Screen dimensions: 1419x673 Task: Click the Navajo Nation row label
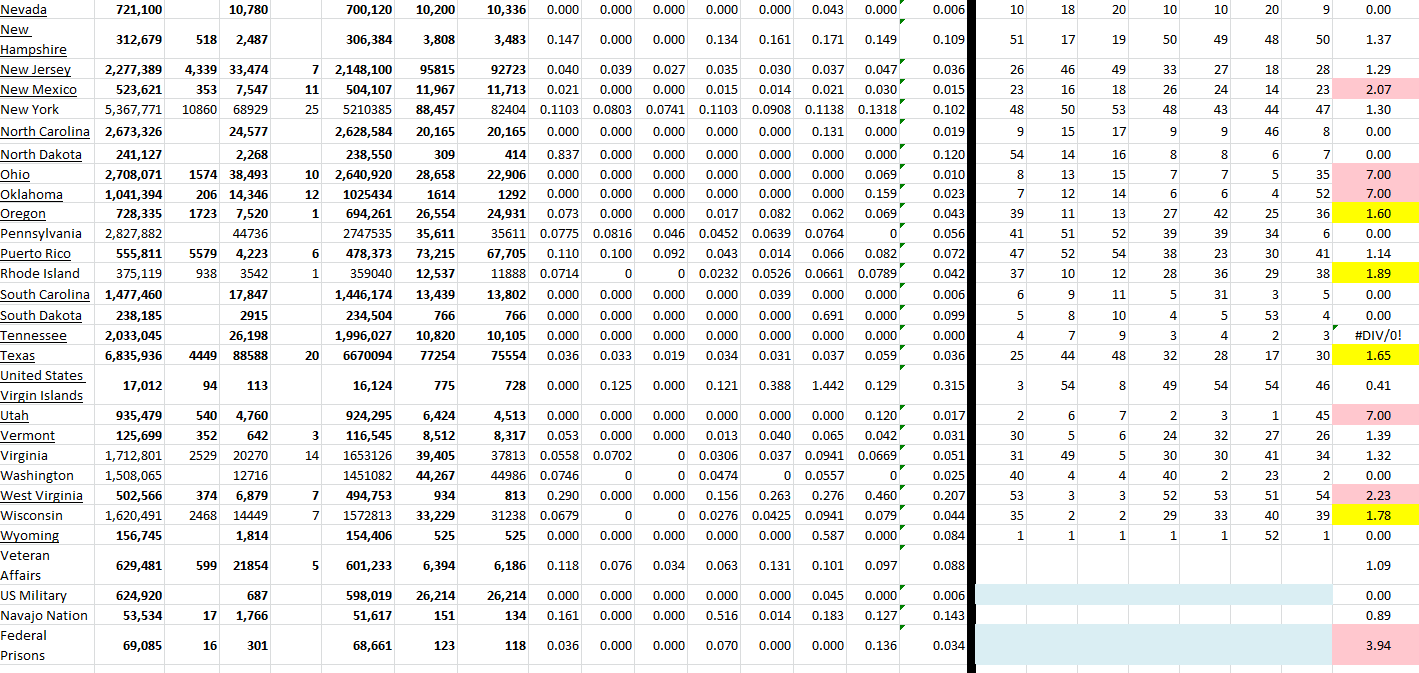click(x=44, y=616)
